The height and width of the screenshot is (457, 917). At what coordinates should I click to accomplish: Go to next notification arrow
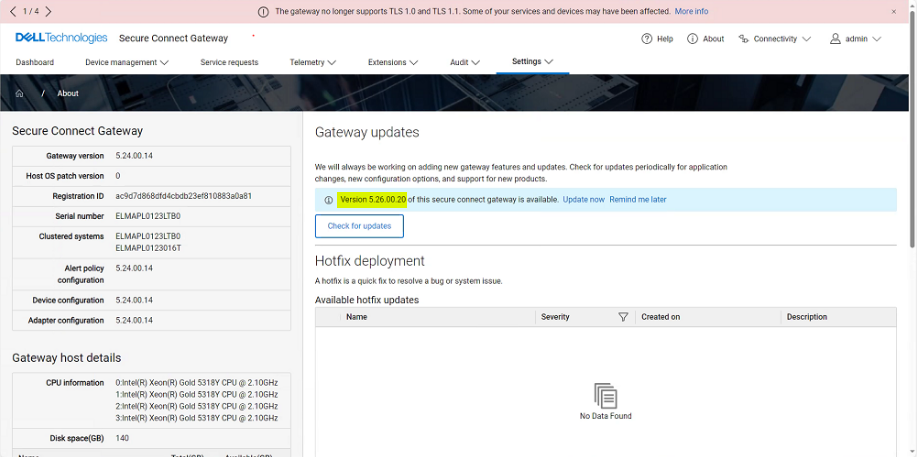coord(48,11)
